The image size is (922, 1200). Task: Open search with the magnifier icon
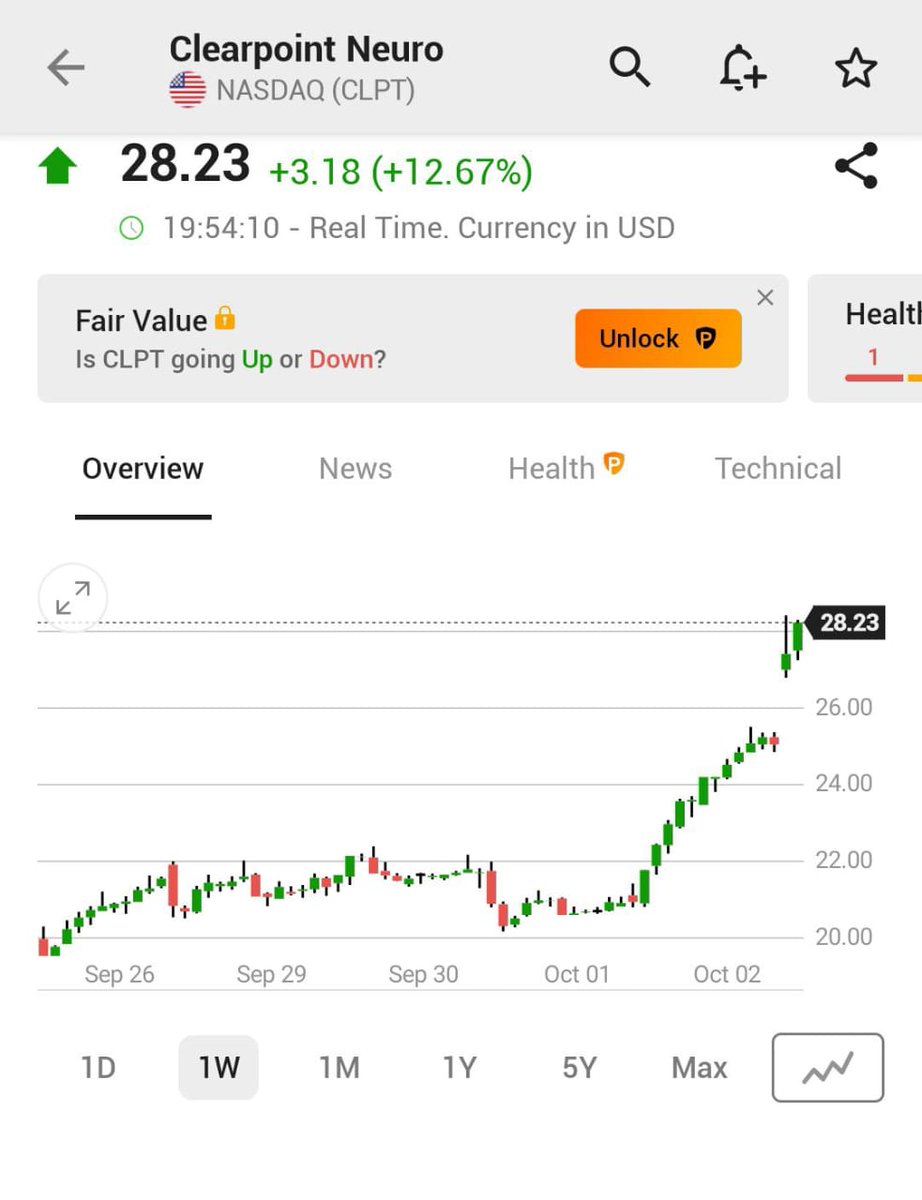point(630,68)
